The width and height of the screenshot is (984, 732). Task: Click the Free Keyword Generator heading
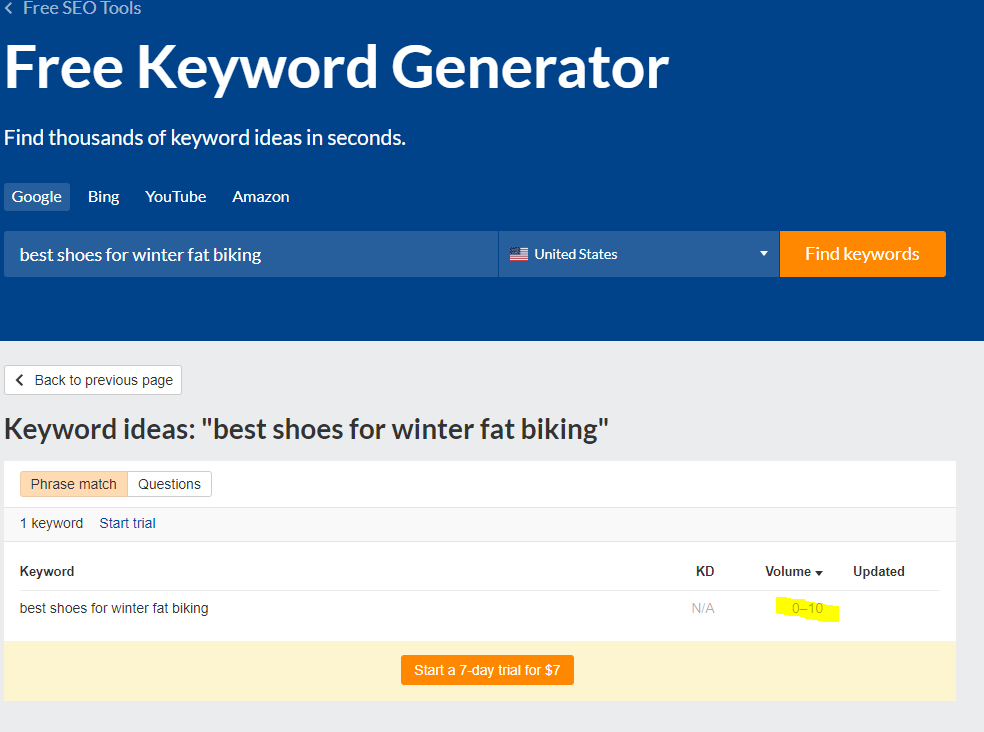337,67
